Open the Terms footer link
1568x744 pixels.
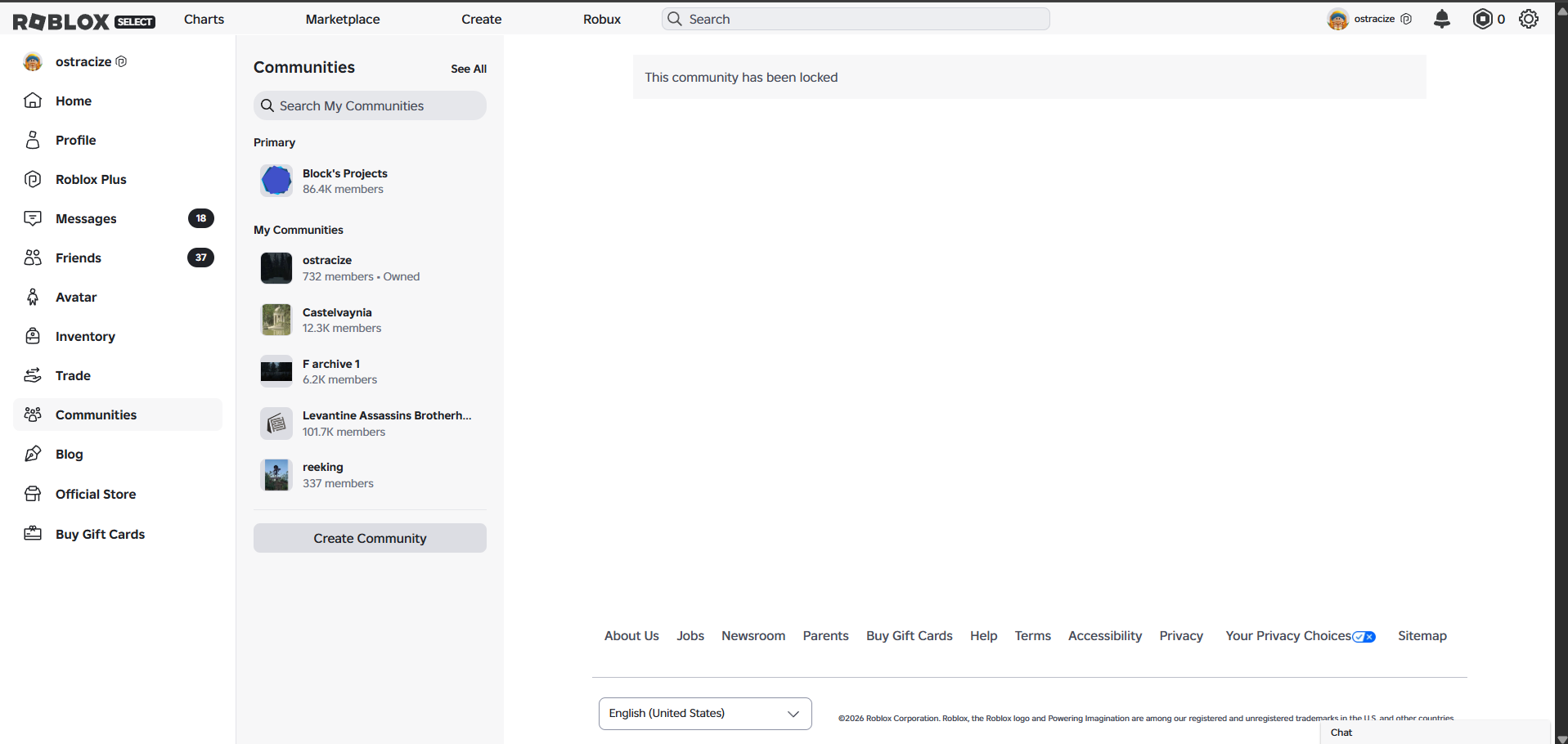[x=1033, y=636]
